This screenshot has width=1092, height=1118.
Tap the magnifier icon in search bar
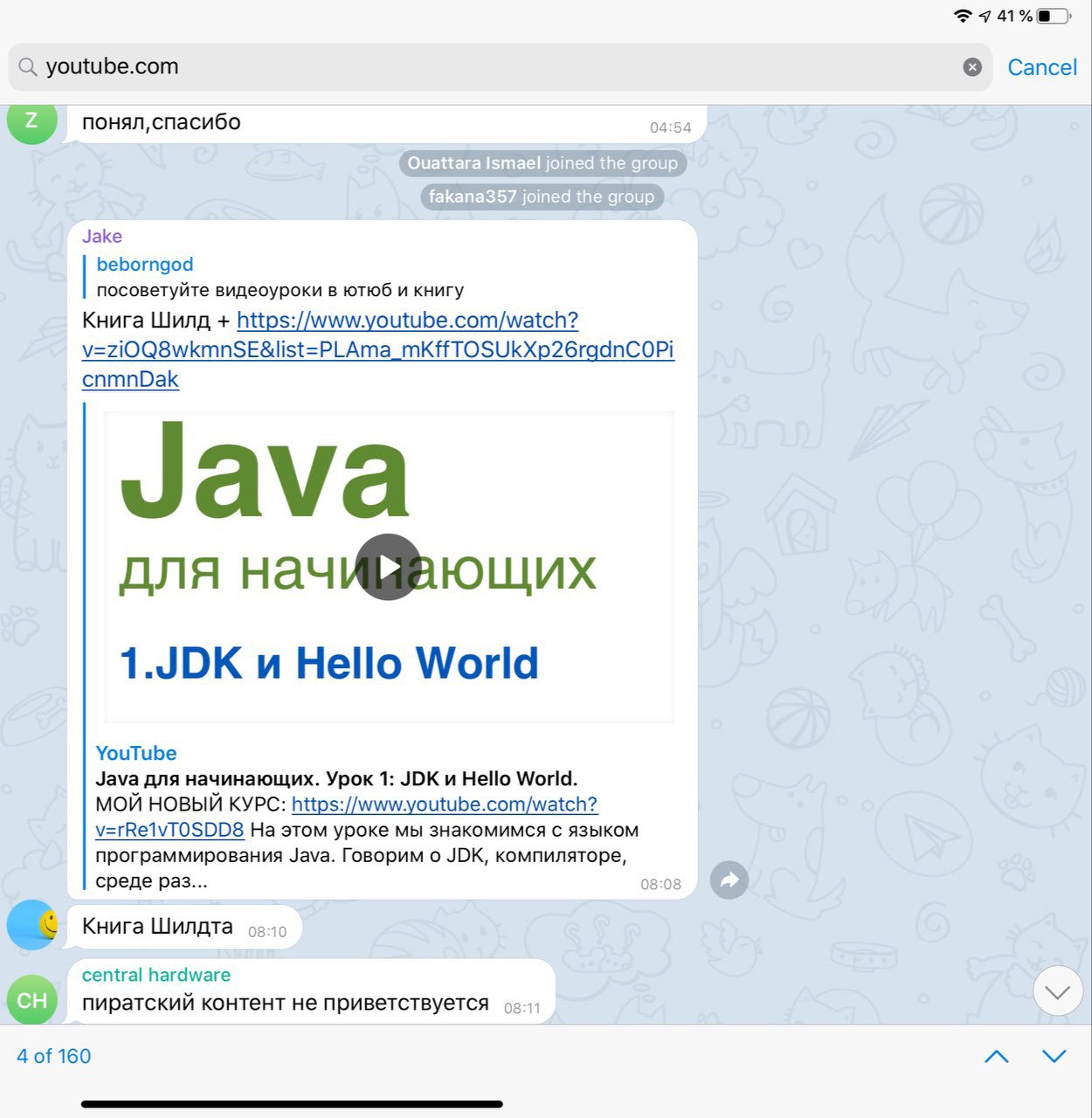(x=28, y=67)
